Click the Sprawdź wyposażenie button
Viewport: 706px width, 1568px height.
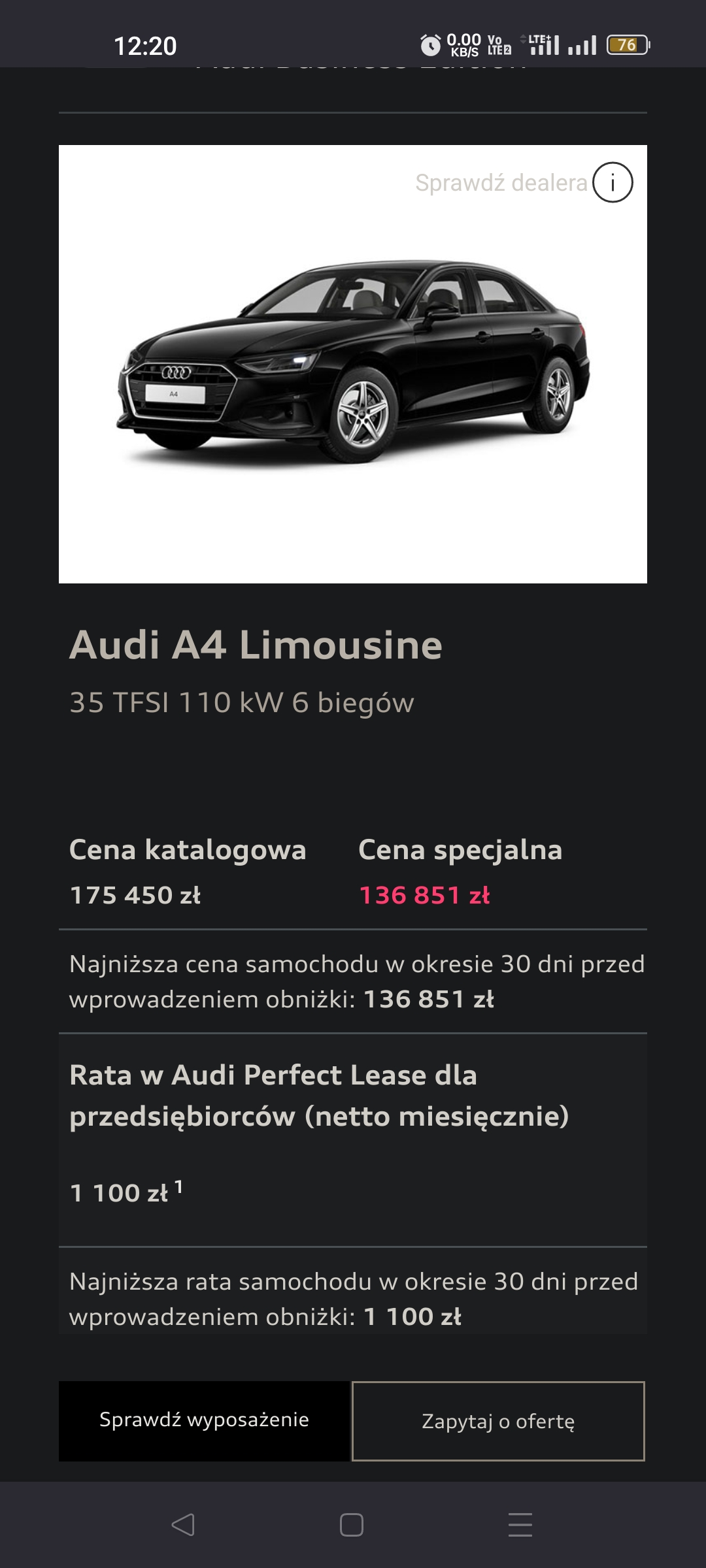click(204, 1420)
